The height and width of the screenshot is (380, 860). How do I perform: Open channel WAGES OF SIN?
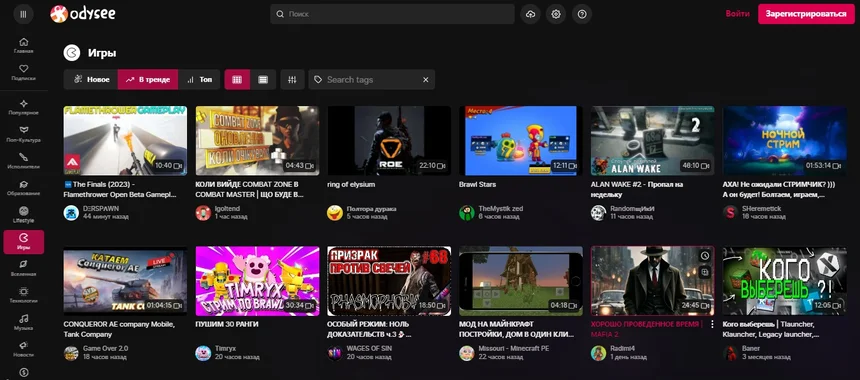[370, 349]
